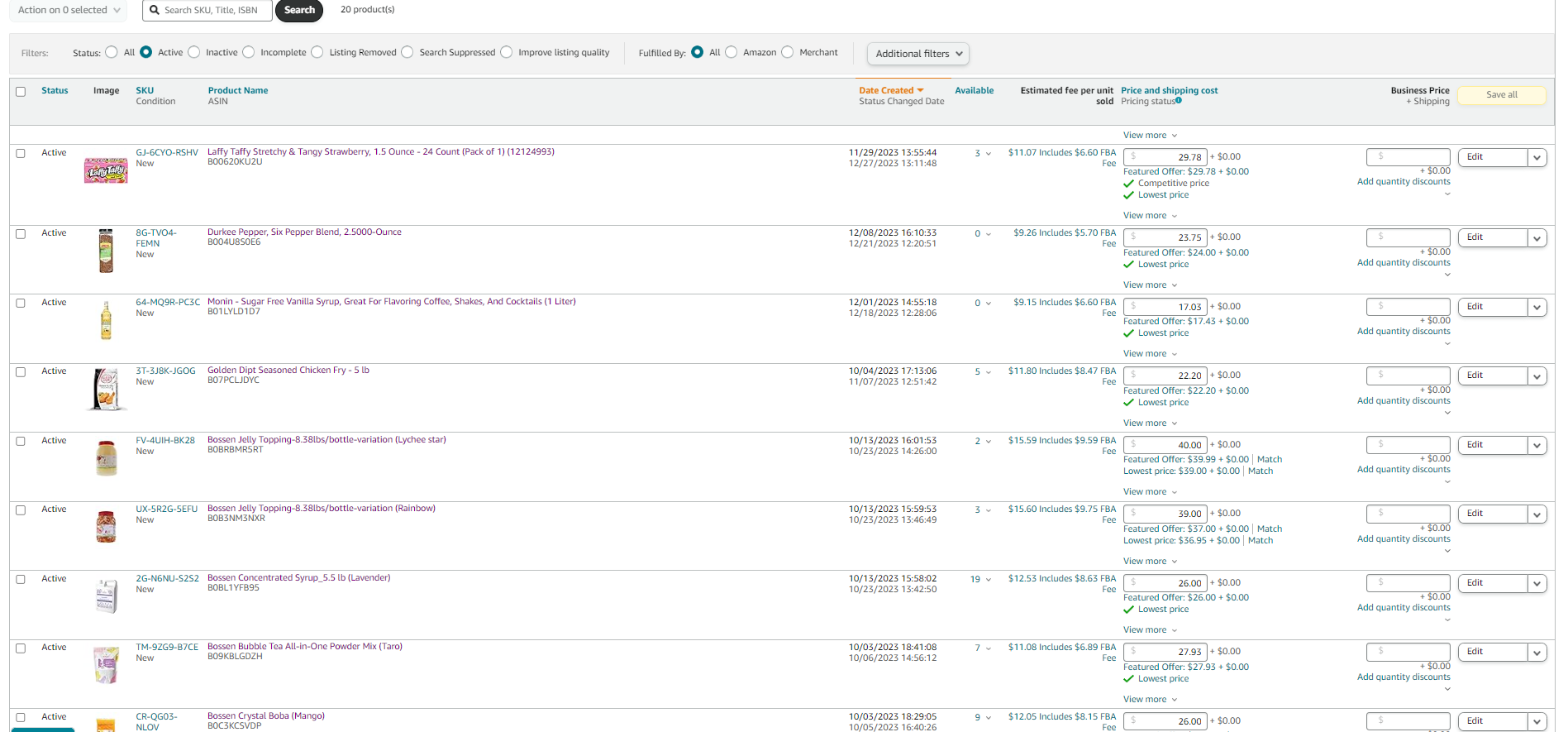Image resolution: width=1568 pixels, height=732 pixels.
Task: Select the Active status filter
Action: point(146,52)
